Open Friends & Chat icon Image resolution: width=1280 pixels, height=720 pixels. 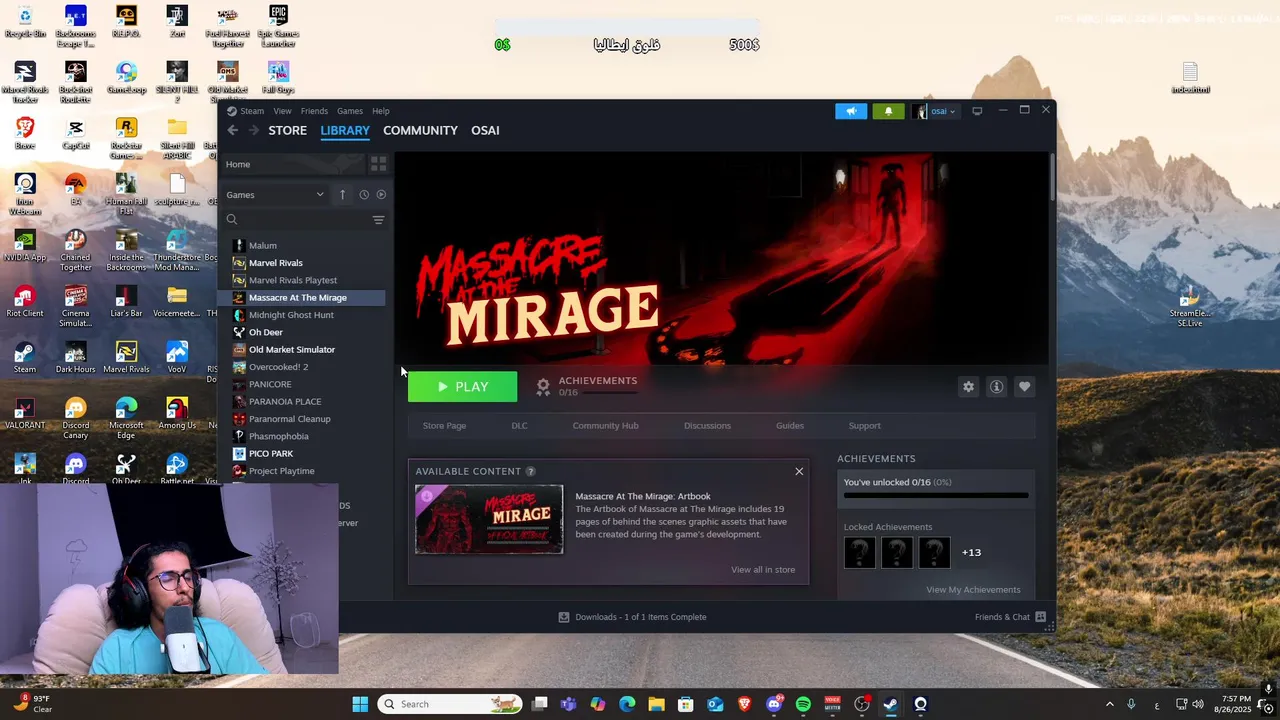(1041, 617)
